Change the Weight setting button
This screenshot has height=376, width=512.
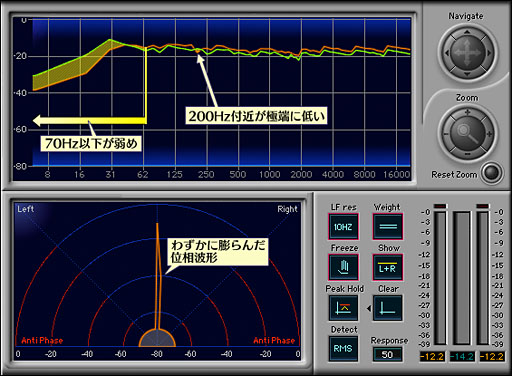pyautogui.click(x=388, y=227)
